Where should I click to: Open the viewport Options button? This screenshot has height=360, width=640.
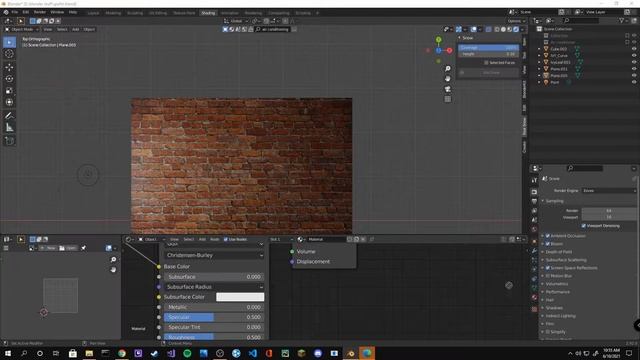point(516,21)
